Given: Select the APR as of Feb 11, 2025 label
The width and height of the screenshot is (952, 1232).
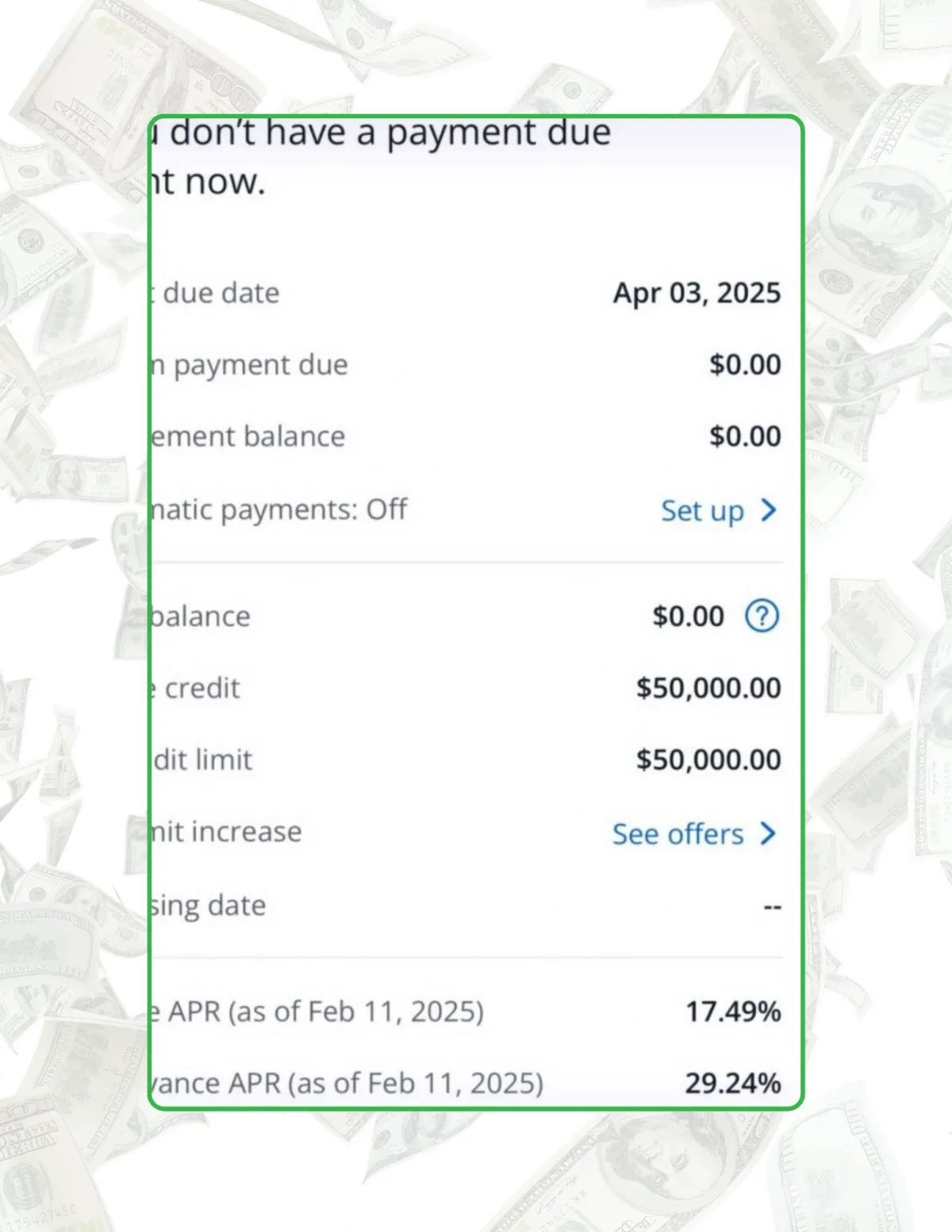Looking at the screenshot, I should tap(317, 1012).
